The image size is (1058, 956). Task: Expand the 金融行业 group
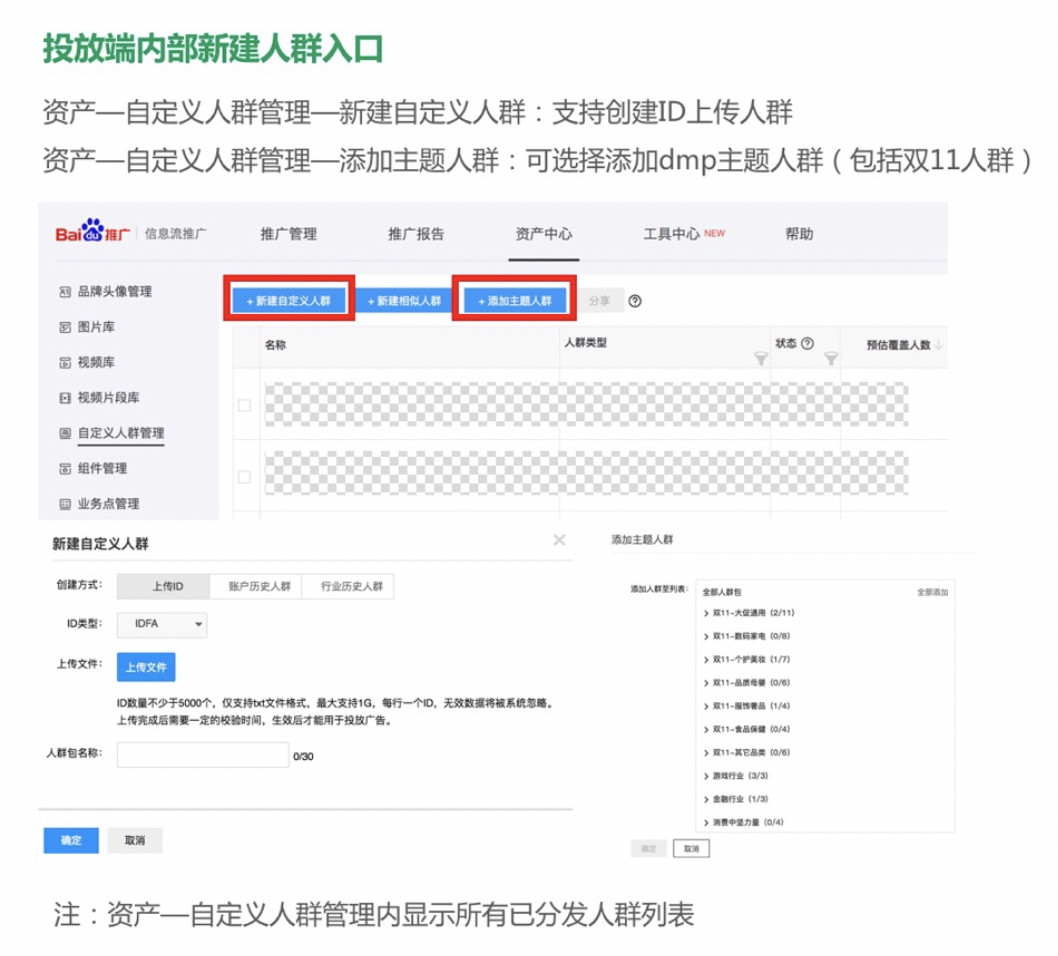point(736,797)
